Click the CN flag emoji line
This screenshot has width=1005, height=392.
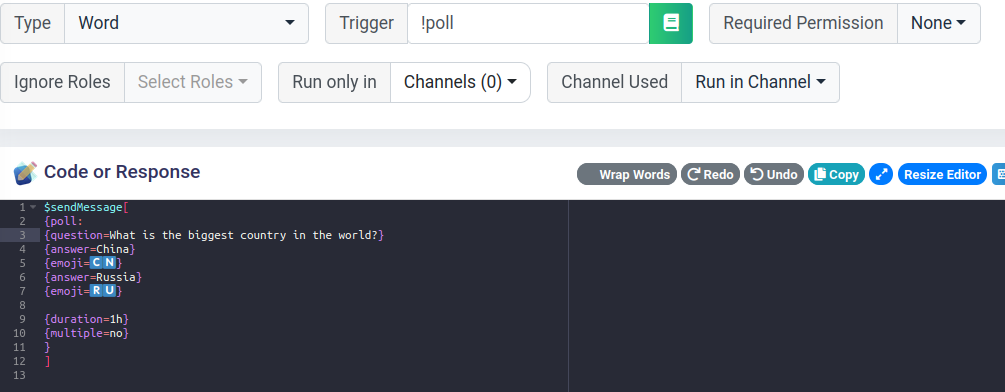(x=83, y=263)
